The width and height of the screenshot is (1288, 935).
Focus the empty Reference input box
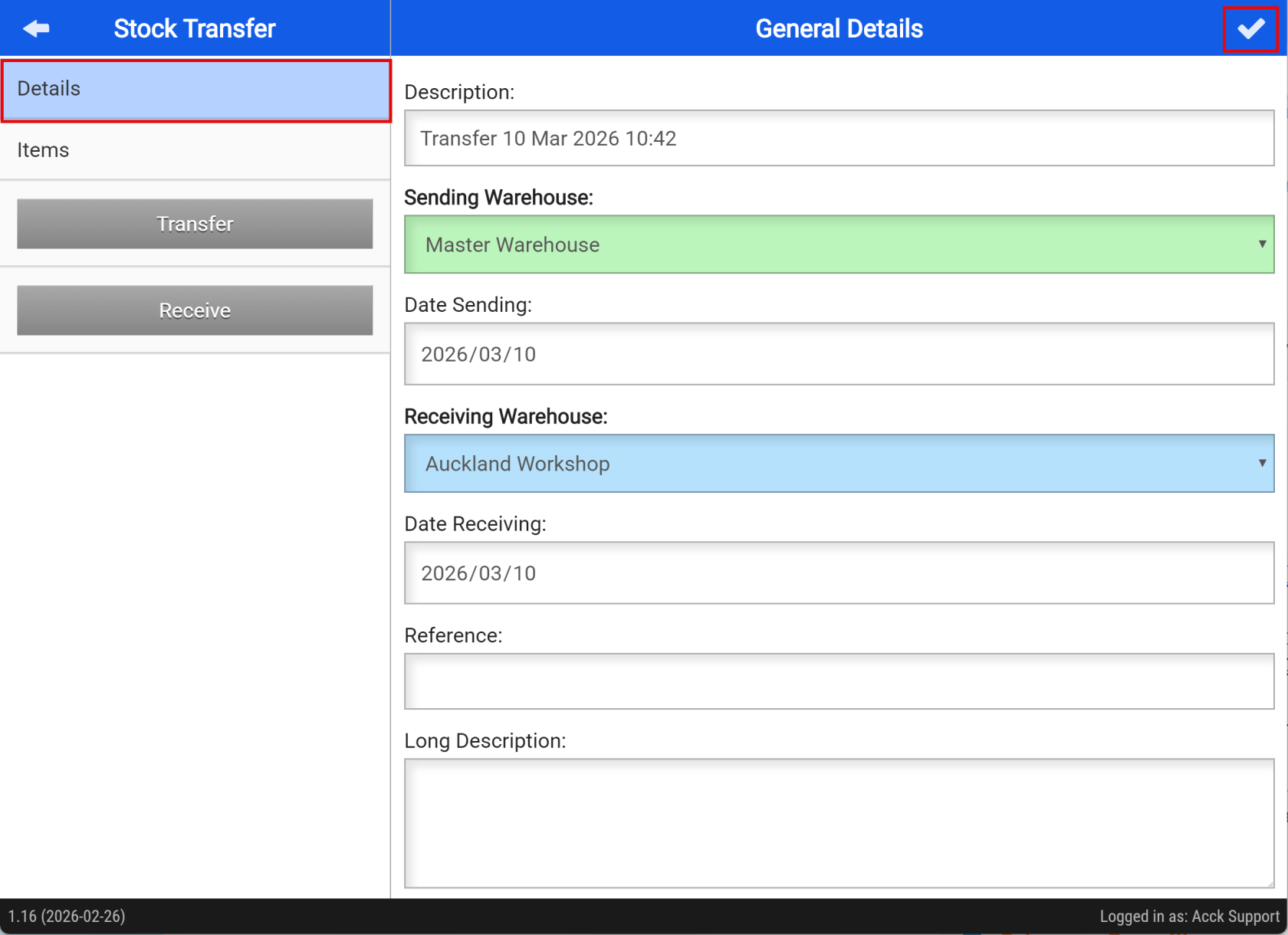(839, 681)
